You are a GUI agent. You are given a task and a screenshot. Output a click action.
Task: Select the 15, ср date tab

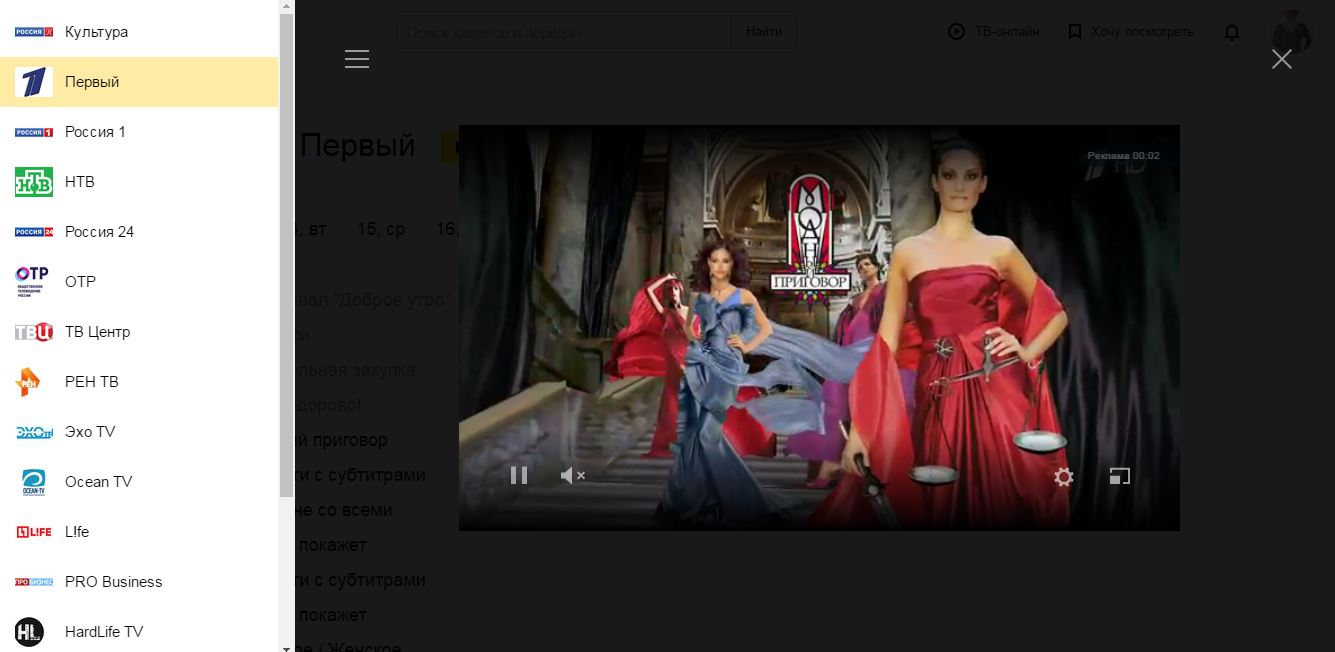[x=381, y=229]
